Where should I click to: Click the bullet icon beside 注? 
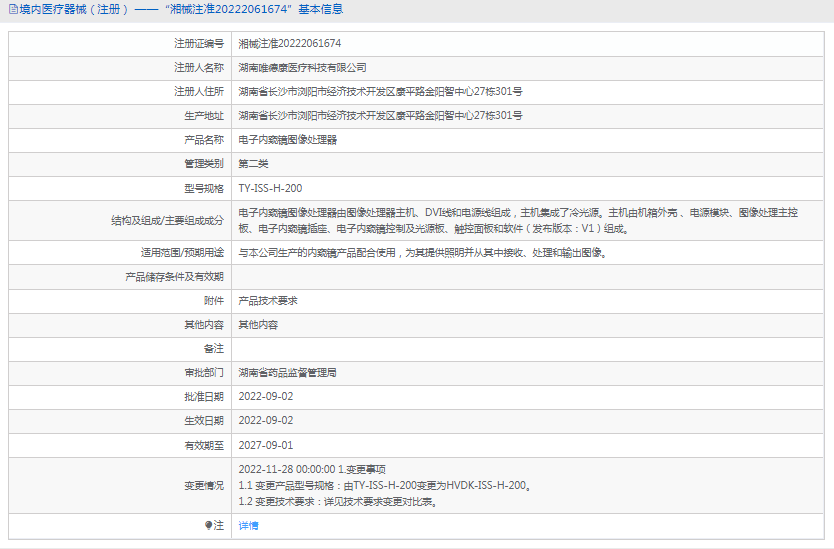coord(208,526)
